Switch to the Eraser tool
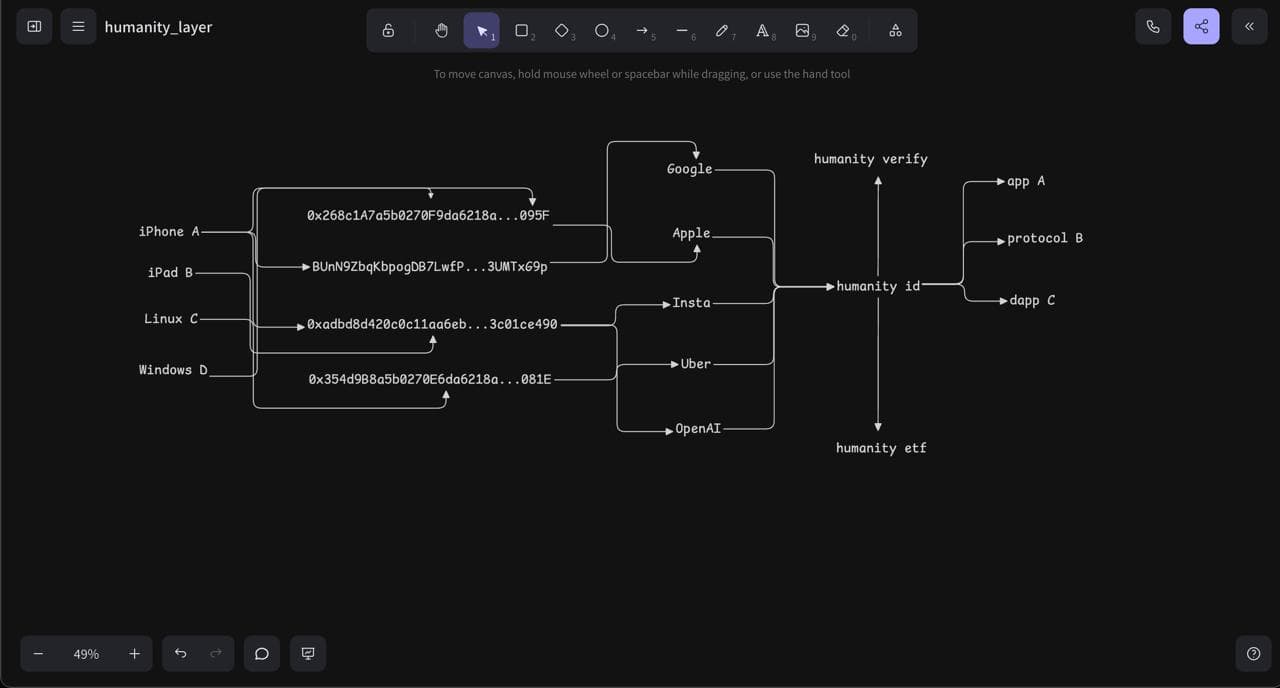 point(843,30)
